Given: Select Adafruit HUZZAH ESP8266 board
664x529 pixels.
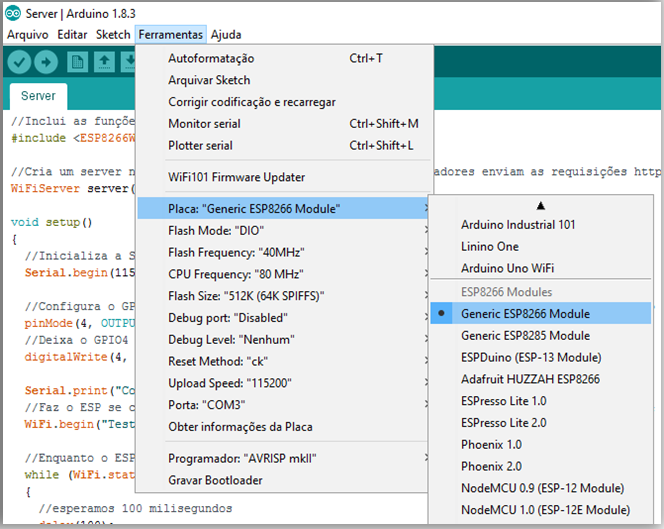Looking at the screenshot, I should point(541,379).
